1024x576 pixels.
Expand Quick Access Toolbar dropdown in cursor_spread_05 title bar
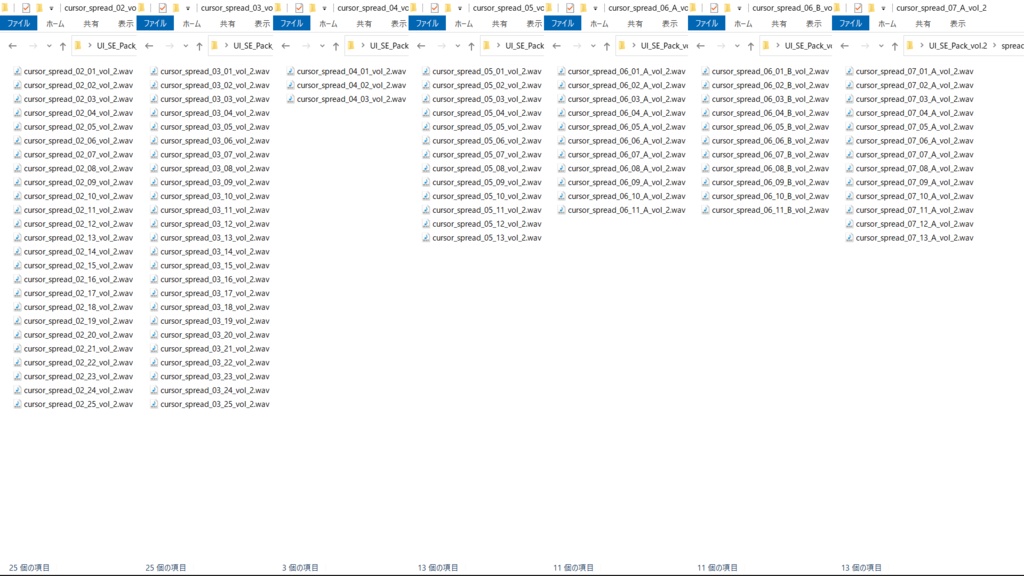pyautogui.click(x=460, y=8)
